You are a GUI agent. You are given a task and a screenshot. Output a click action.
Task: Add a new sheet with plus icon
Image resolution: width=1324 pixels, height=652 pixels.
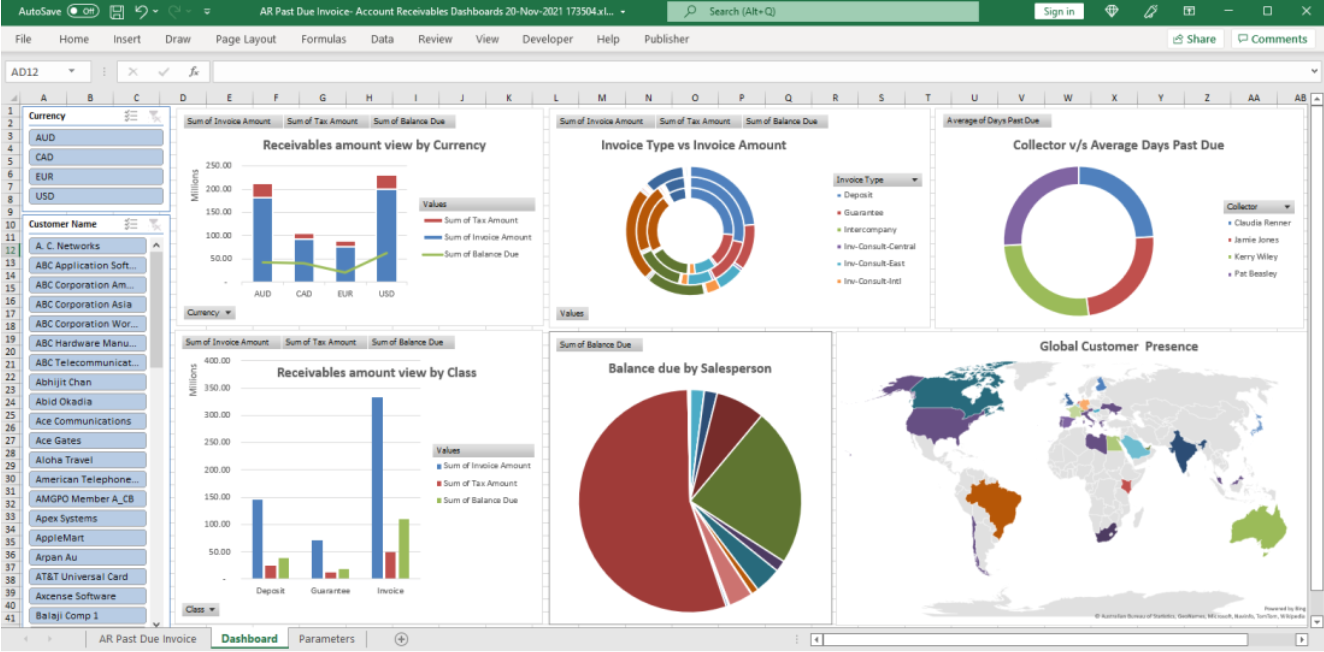[401, 638]
